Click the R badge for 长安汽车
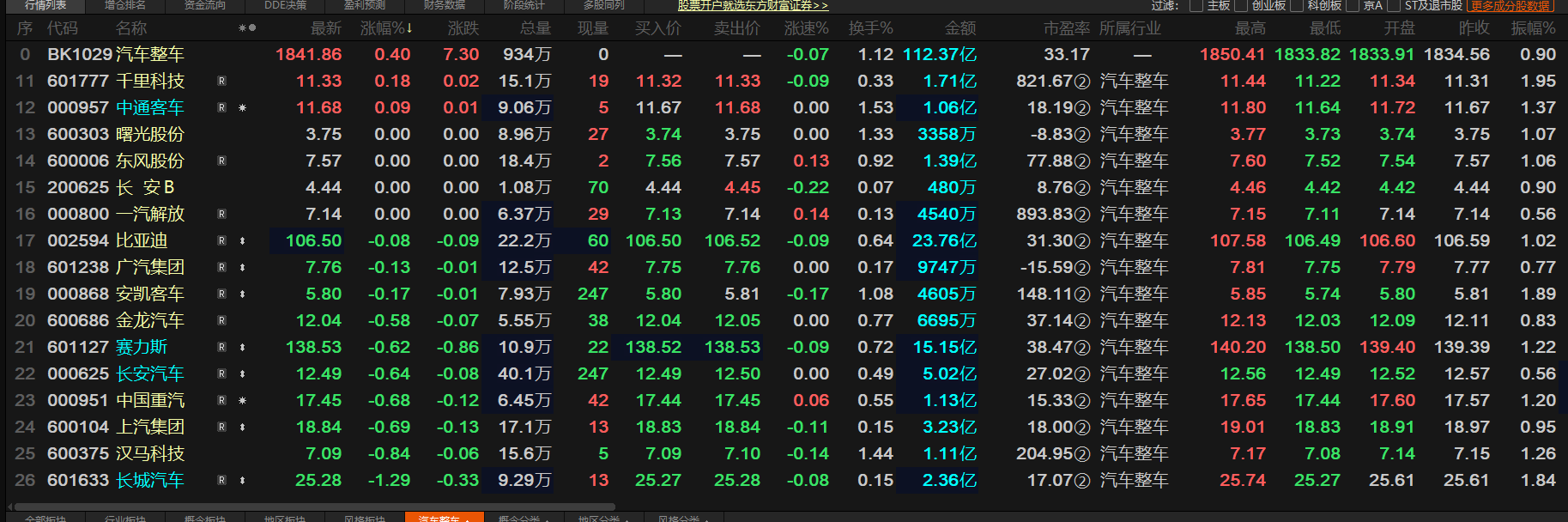This screenshot has height=522, width=1568. click(x=221, y=374)
